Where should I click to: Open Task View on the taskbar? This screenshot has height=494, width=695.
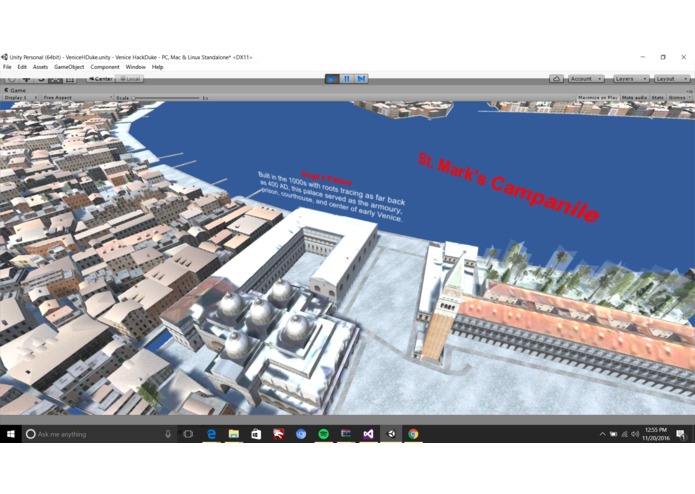188,434
